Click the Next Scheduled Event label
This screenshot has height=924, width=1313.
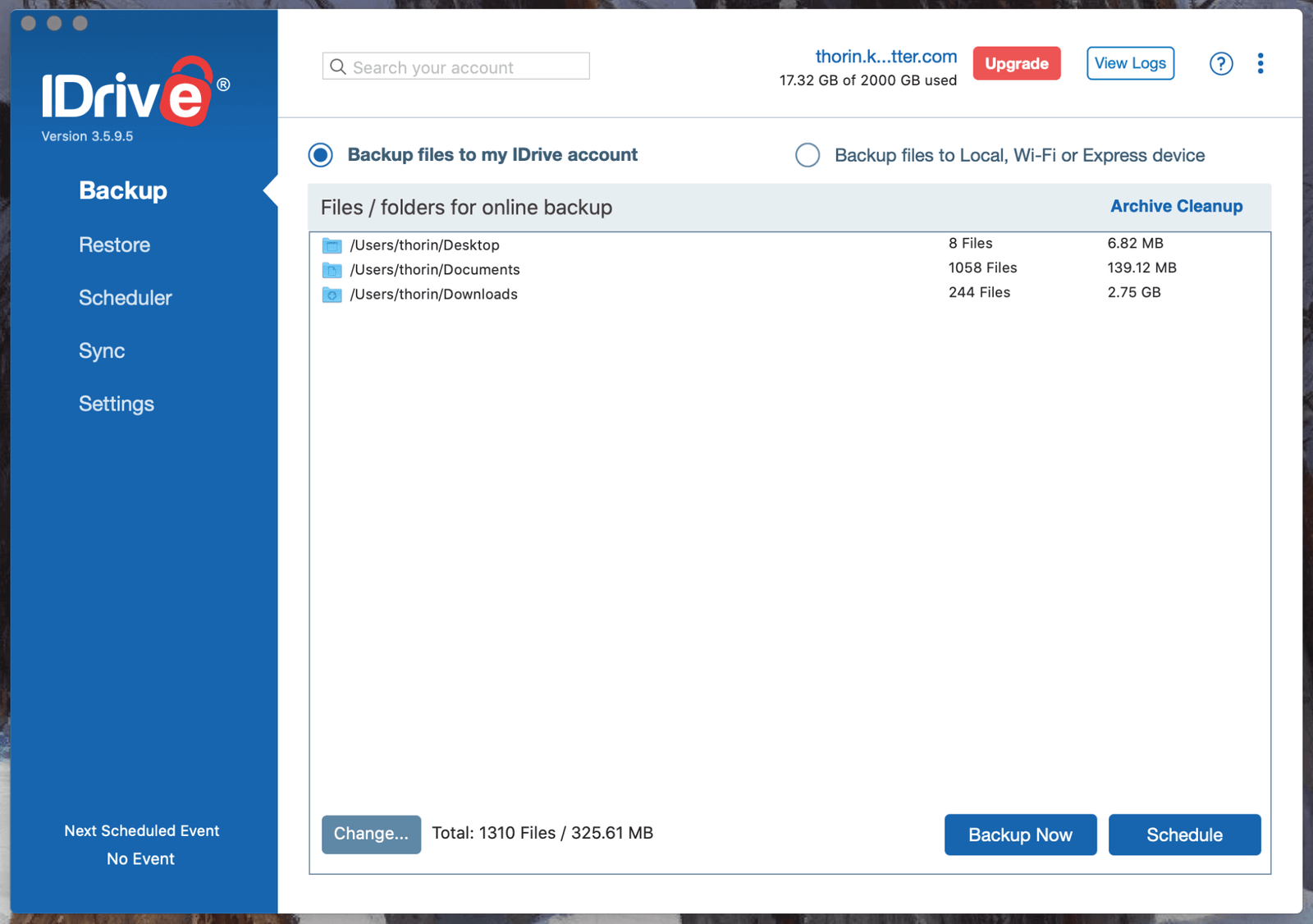(141, 830)
